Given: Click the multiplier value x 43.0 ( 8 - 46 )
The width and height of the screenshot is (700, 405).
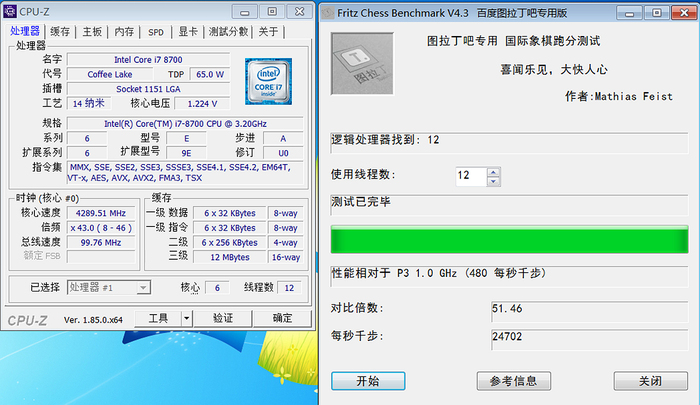Looking at the screenshot, I should click(x=101, y=228).
